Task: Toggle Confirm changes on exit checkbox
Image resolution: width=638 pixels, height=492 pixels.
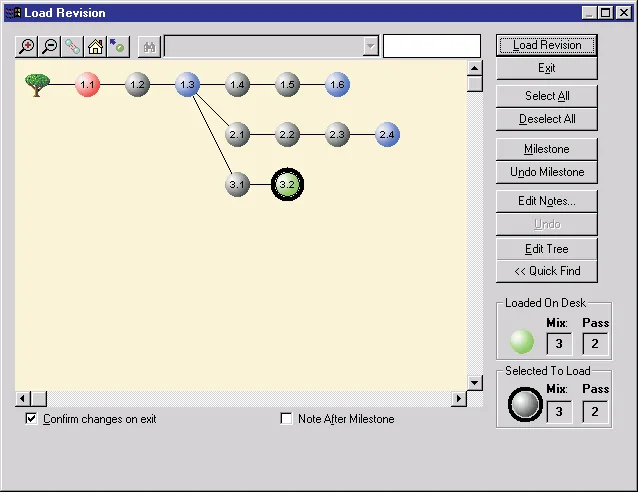Action: point(31,418)
